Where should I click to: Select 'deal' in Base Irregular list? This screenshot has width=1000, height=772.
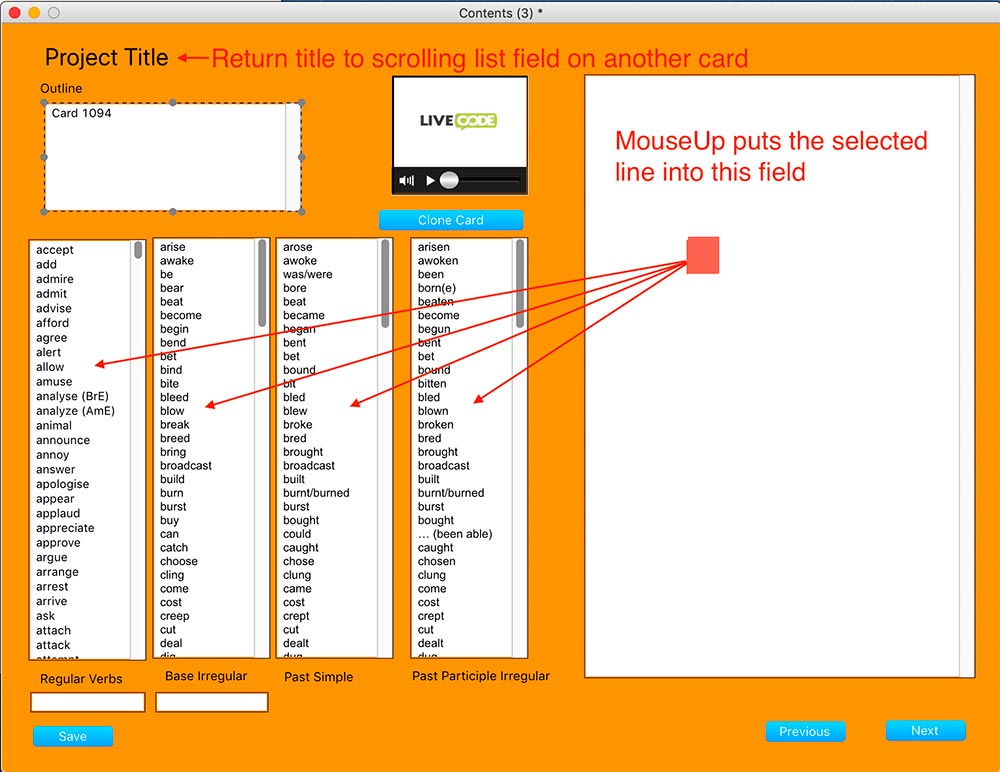coord(172,643)
